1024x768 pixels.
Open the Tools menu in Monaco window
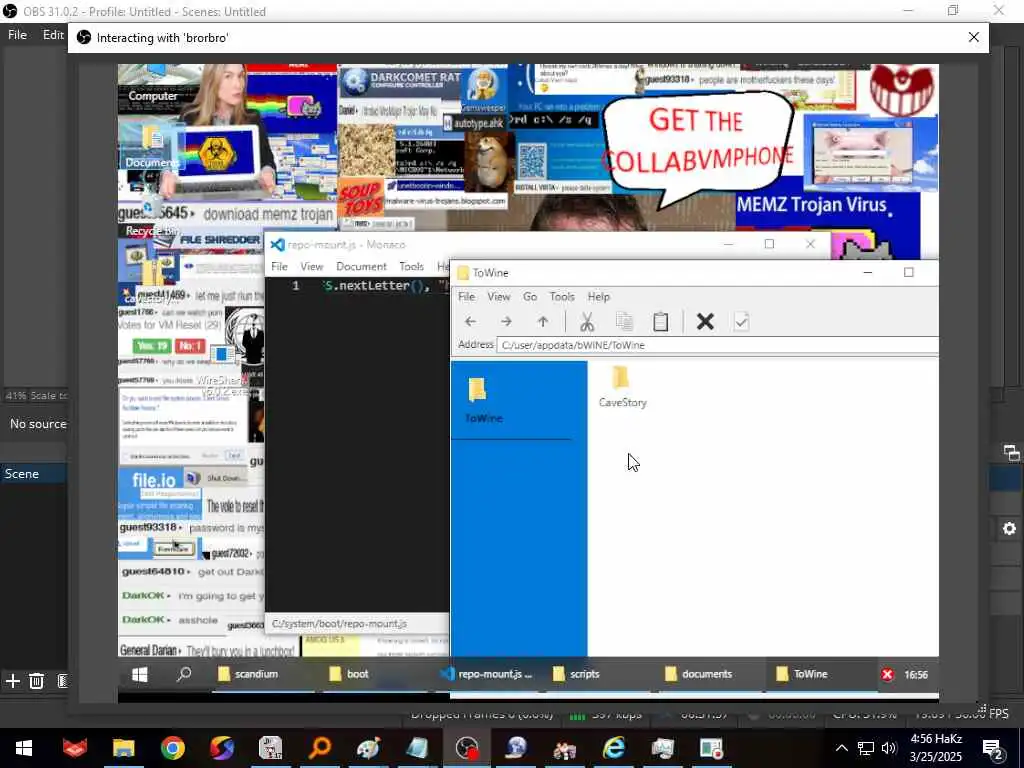point(411,266)
